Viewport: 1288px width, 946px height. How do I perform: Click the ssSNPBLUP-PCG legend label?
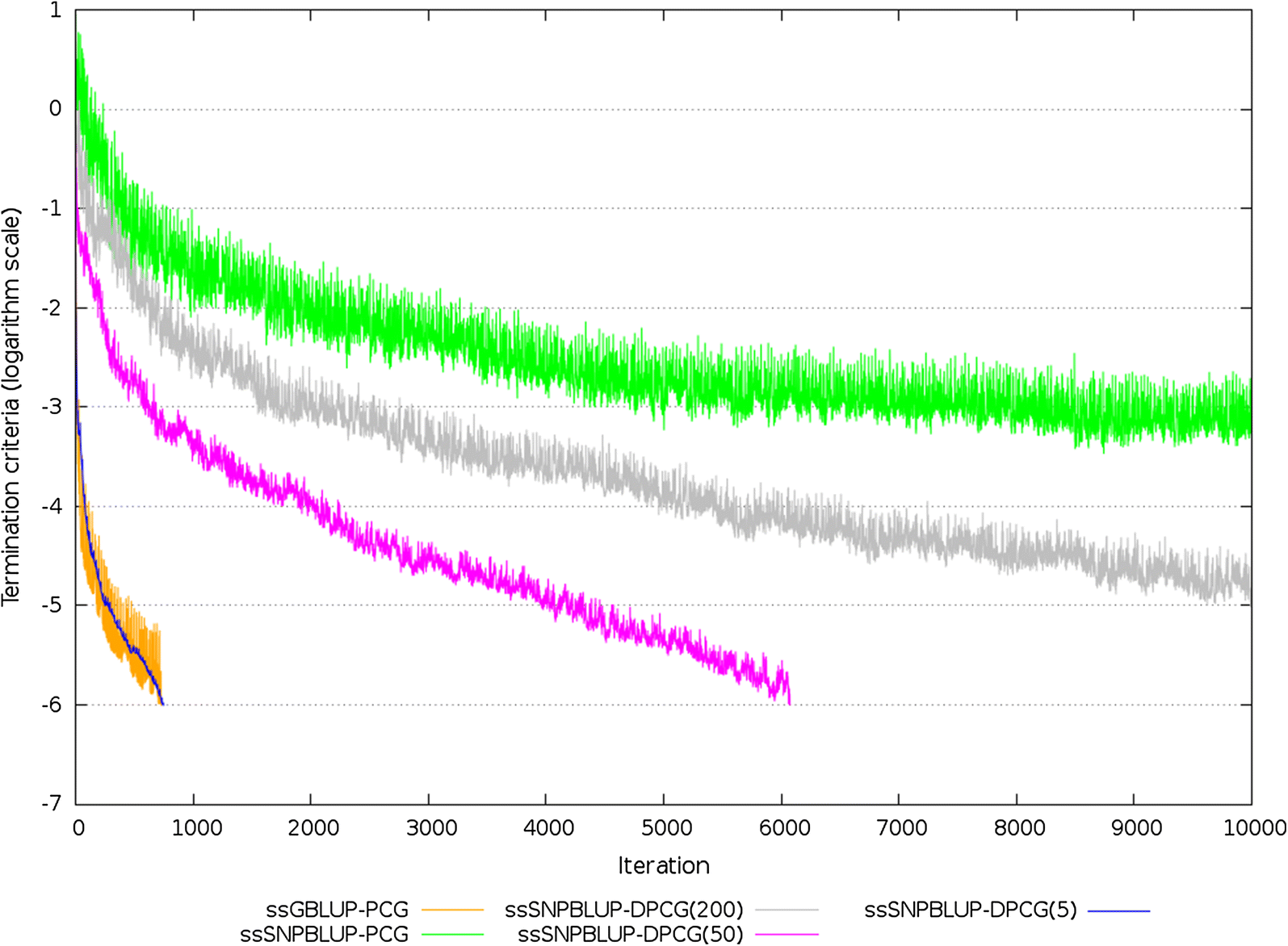tap(325, 934)
